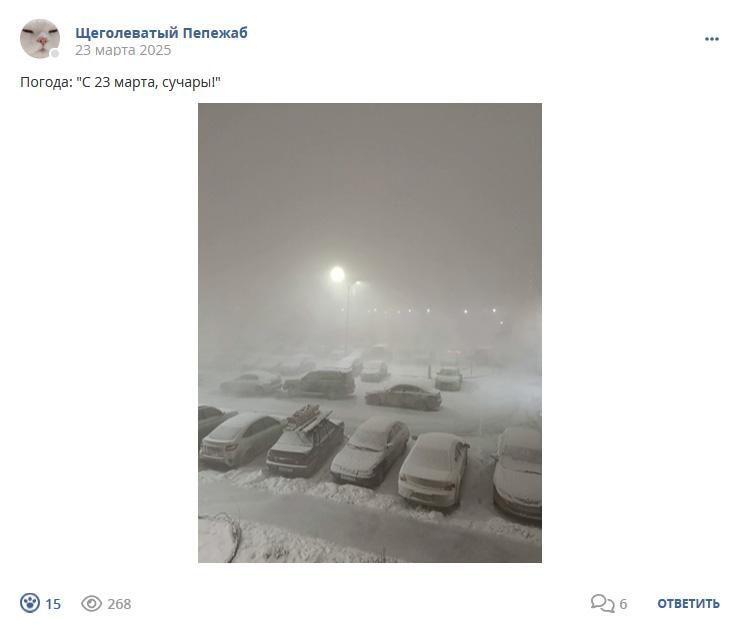Click the online status dot on avatar

tap(55, 54)
